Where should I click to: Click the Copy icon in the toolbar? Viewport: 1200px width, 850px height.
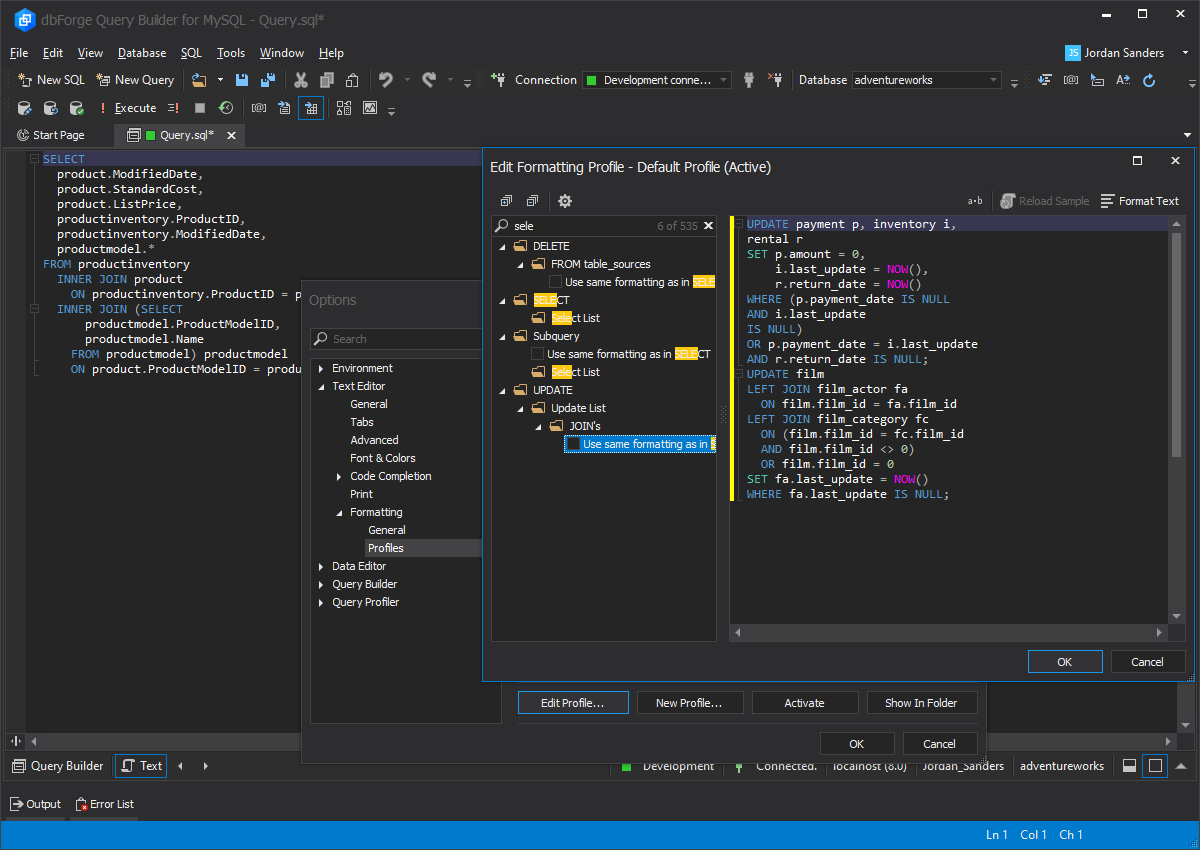pos(326,80)
